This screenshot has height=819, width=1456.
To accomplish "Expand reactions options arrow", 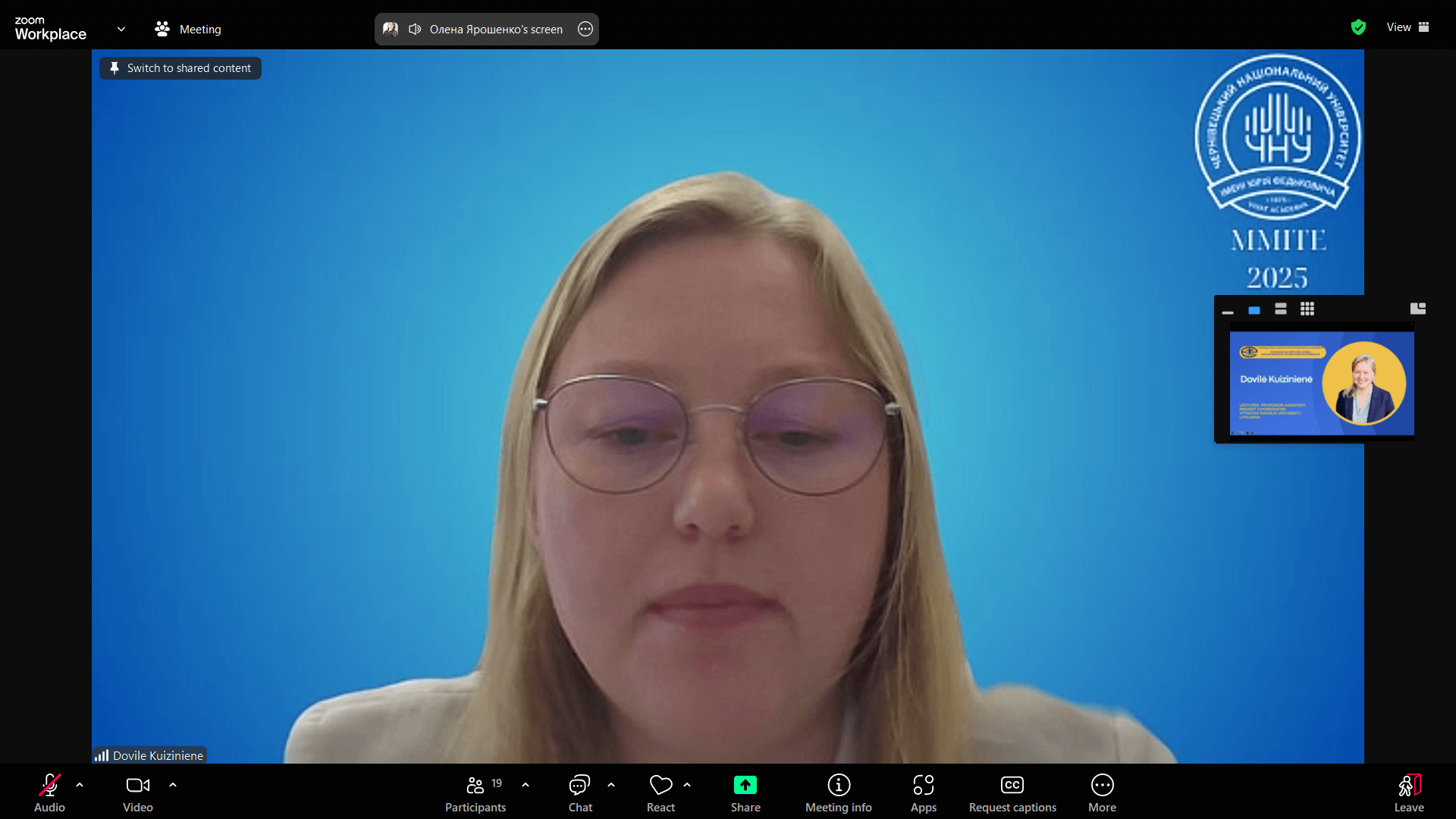I will pyautogui.click(x=687, y=785).
